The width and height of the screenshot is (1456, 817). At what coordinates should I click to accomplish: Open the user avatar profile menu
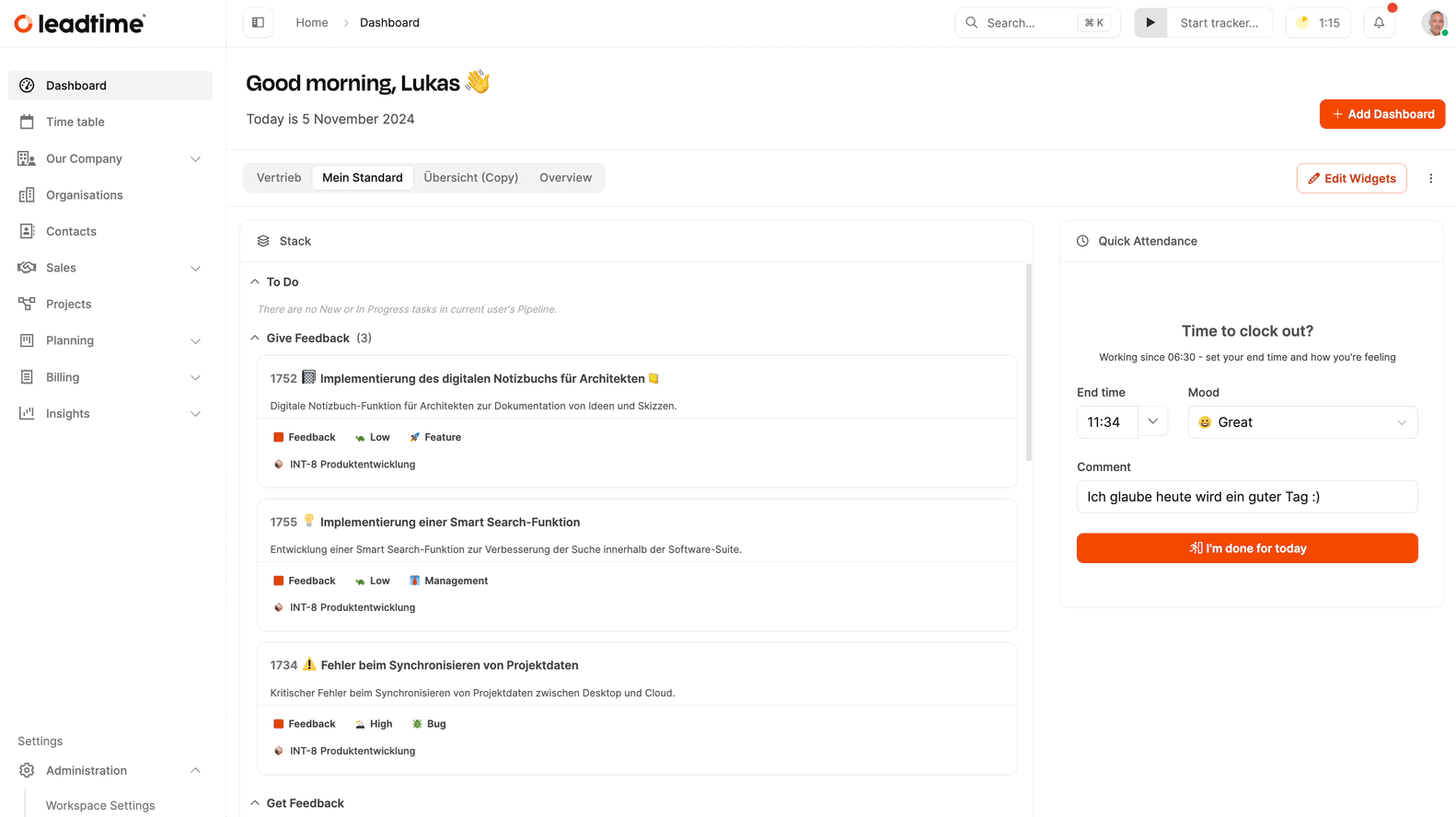click(x=1434, y=23)
